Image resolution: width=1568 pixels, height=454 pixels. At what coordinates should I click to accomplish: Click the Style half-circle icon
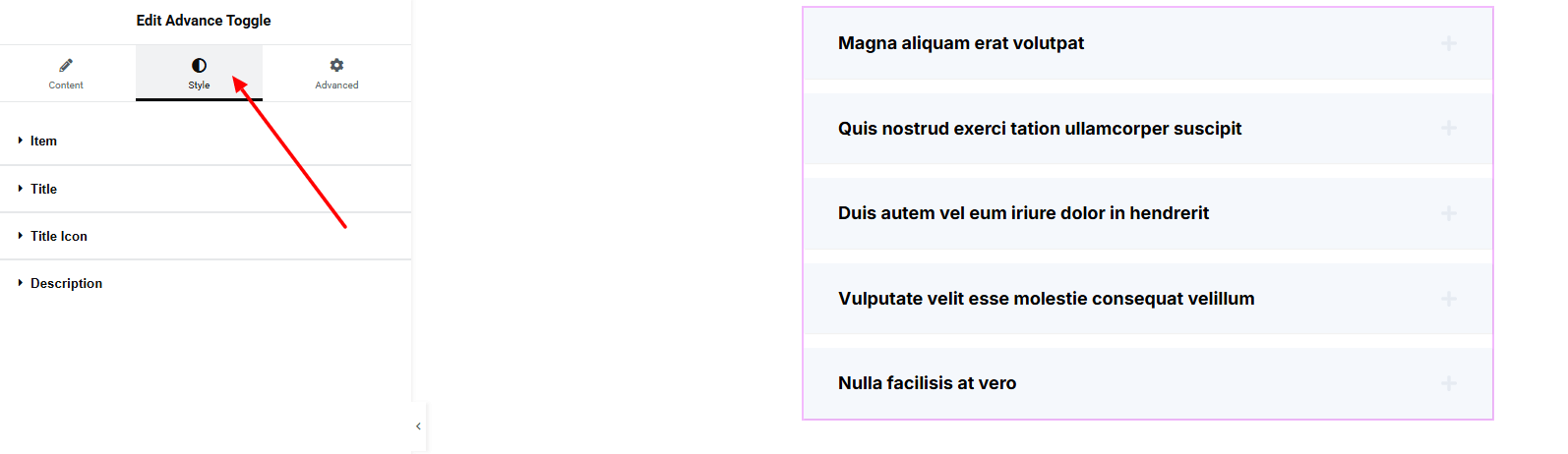[x=199, y=65]
